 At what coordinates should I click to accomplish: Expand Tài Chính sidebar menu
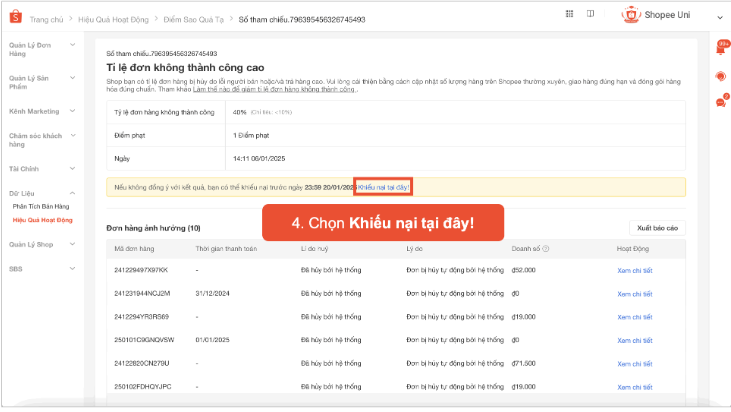(73, 169)
